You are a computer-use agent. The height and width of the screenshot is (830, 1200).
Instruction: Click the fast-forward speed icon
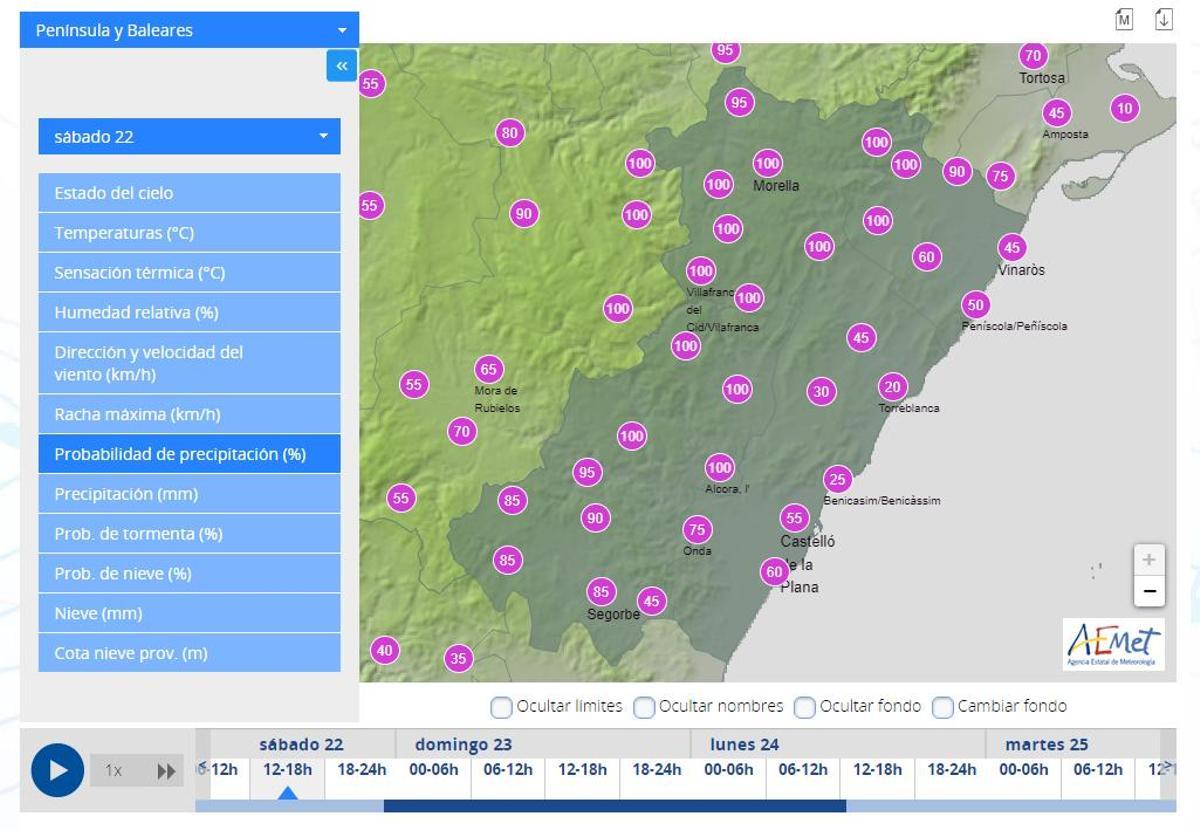coord(166,771)
